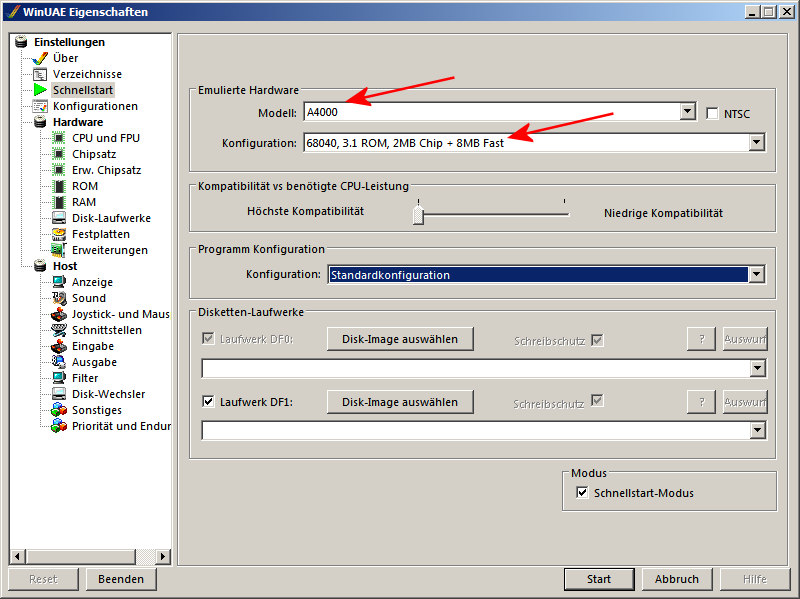Click the Sound speaker icon
This screenshot has height=599, width=800.
[x=59, y=298]
